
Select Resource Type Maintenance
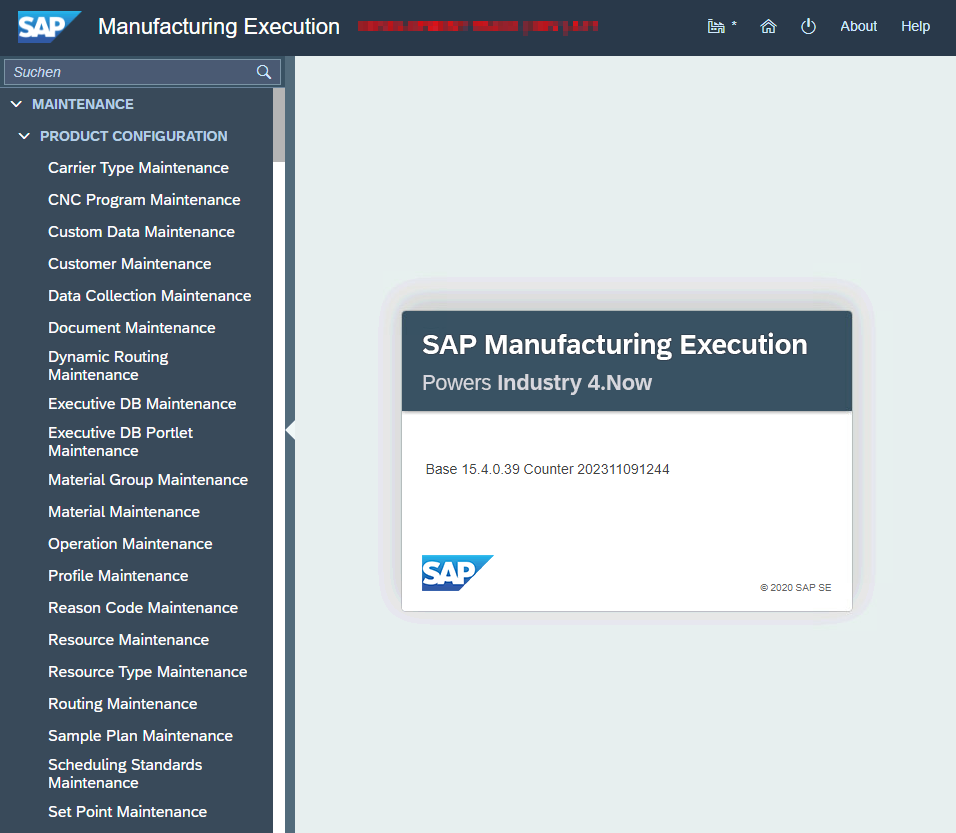[147, 672]
